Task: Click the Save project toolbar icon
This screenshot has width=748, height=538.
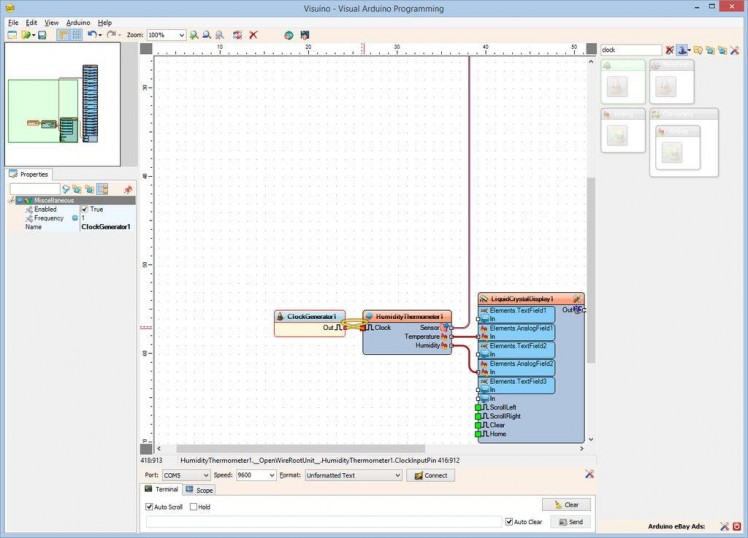Action: pyautogui.click(x=41, y=35)
